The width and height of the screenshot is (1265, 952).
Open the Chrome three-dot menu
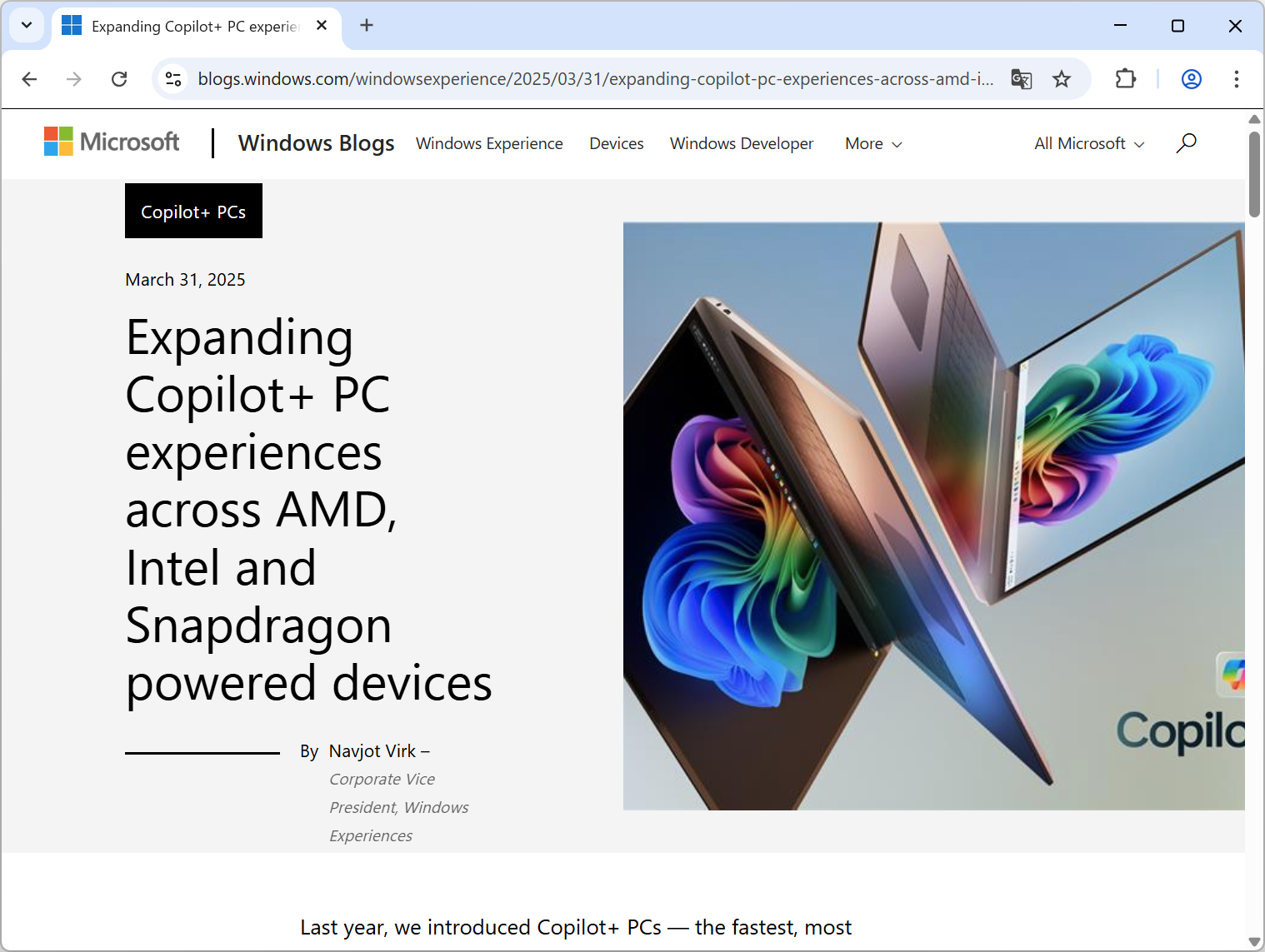1237,79
